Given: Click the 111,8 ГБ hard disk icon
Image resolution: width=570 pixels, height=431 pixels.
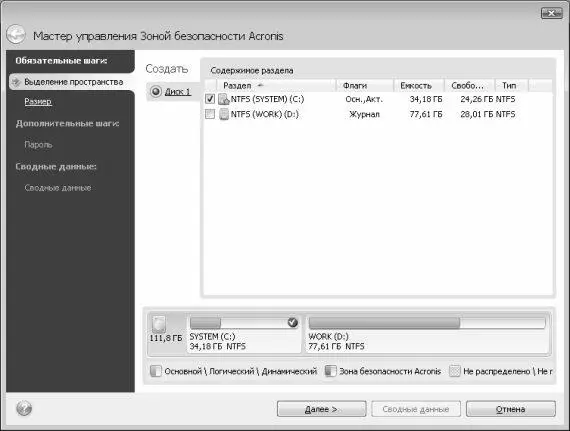Looking at the screenshot, I should coord(158,324).
